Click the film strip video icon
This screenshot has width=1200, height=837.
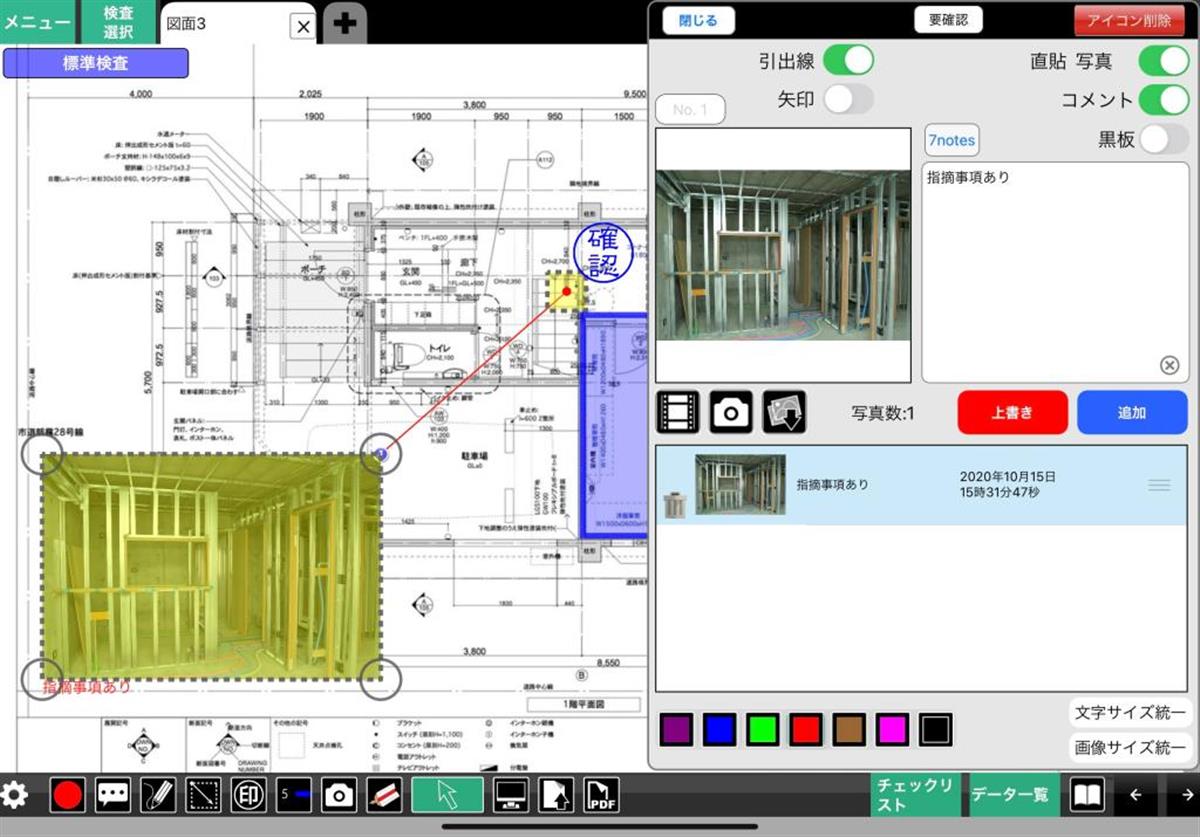[x=678, y=411]
